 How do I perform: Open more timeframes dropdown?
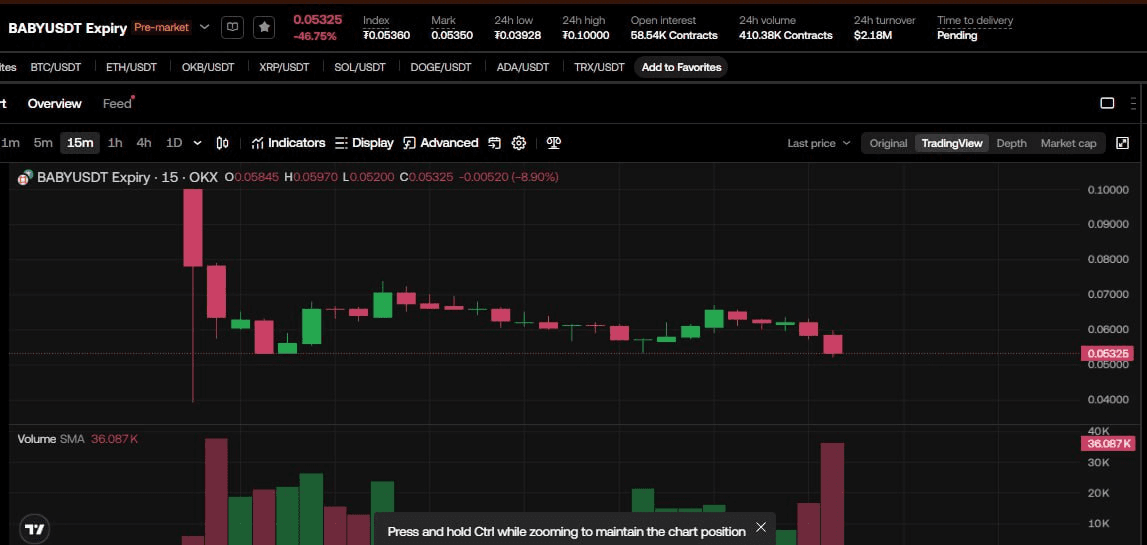(198, 143)
